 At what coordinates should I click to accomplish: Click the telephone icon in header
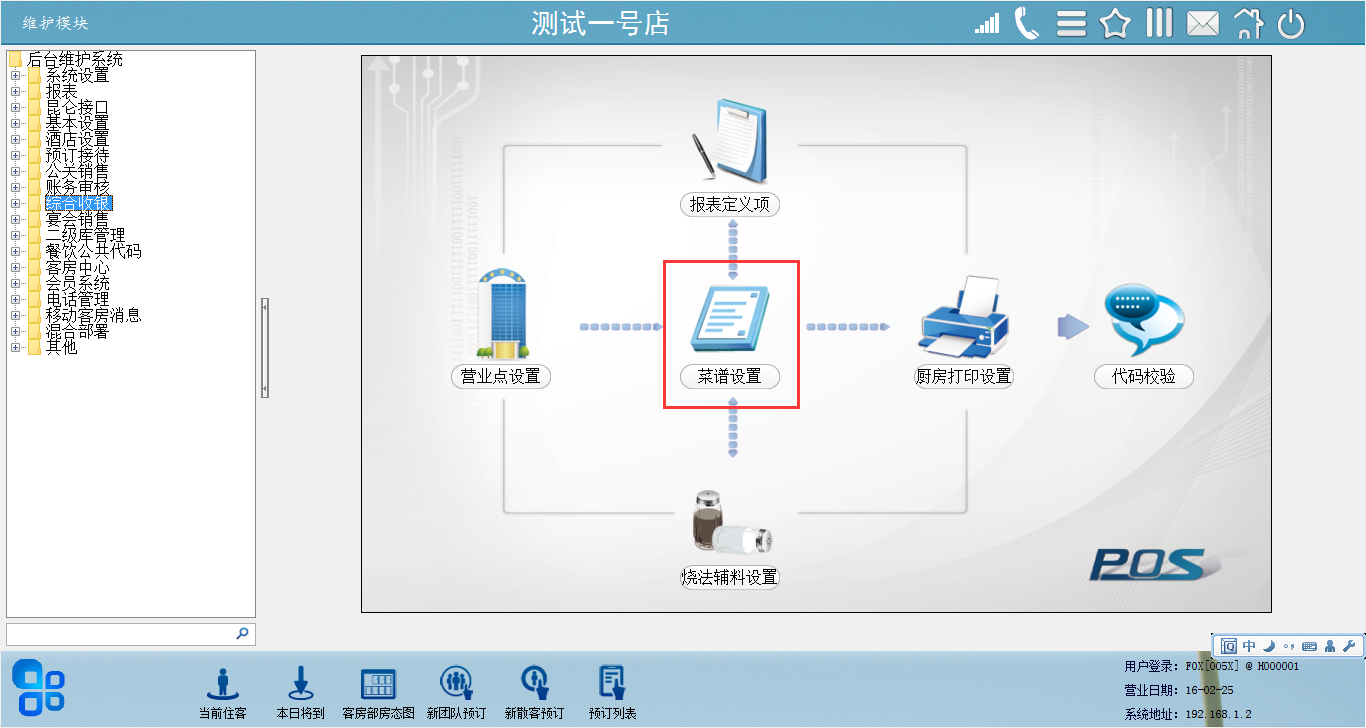click(x=1027, y=23)
